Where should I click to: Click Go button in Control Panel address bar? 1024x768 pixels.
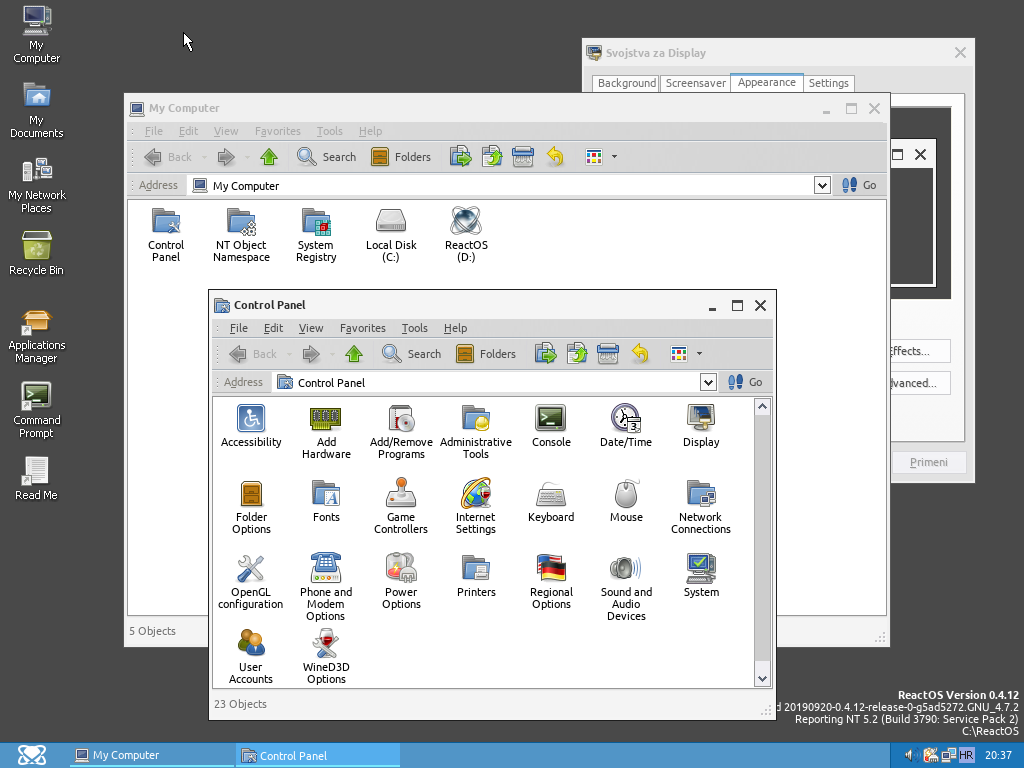coord(745,382)
